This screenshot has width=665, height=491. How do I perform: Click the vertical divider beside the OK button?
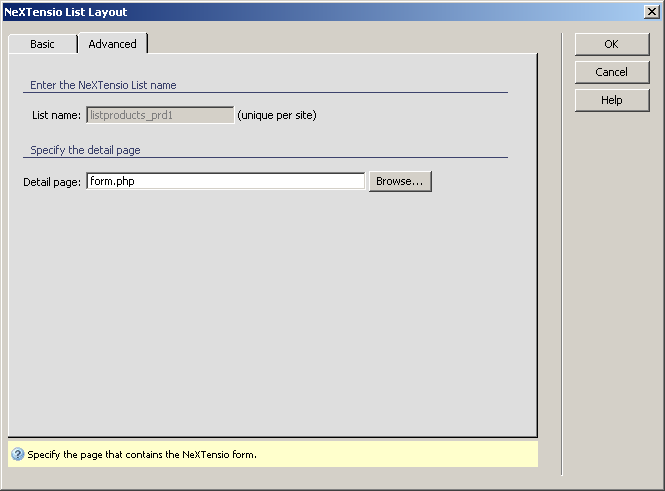point(561,250)
